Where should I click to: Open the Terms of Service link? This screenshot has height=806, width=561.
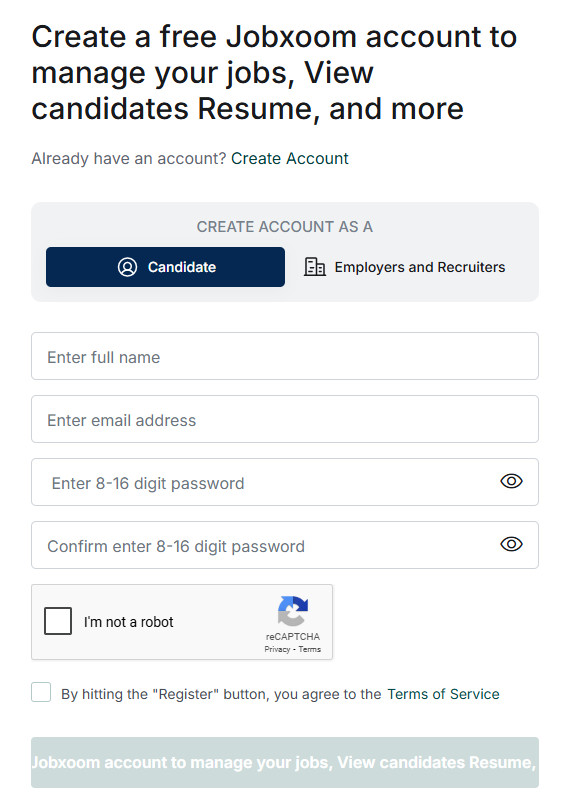coord(443,694)
